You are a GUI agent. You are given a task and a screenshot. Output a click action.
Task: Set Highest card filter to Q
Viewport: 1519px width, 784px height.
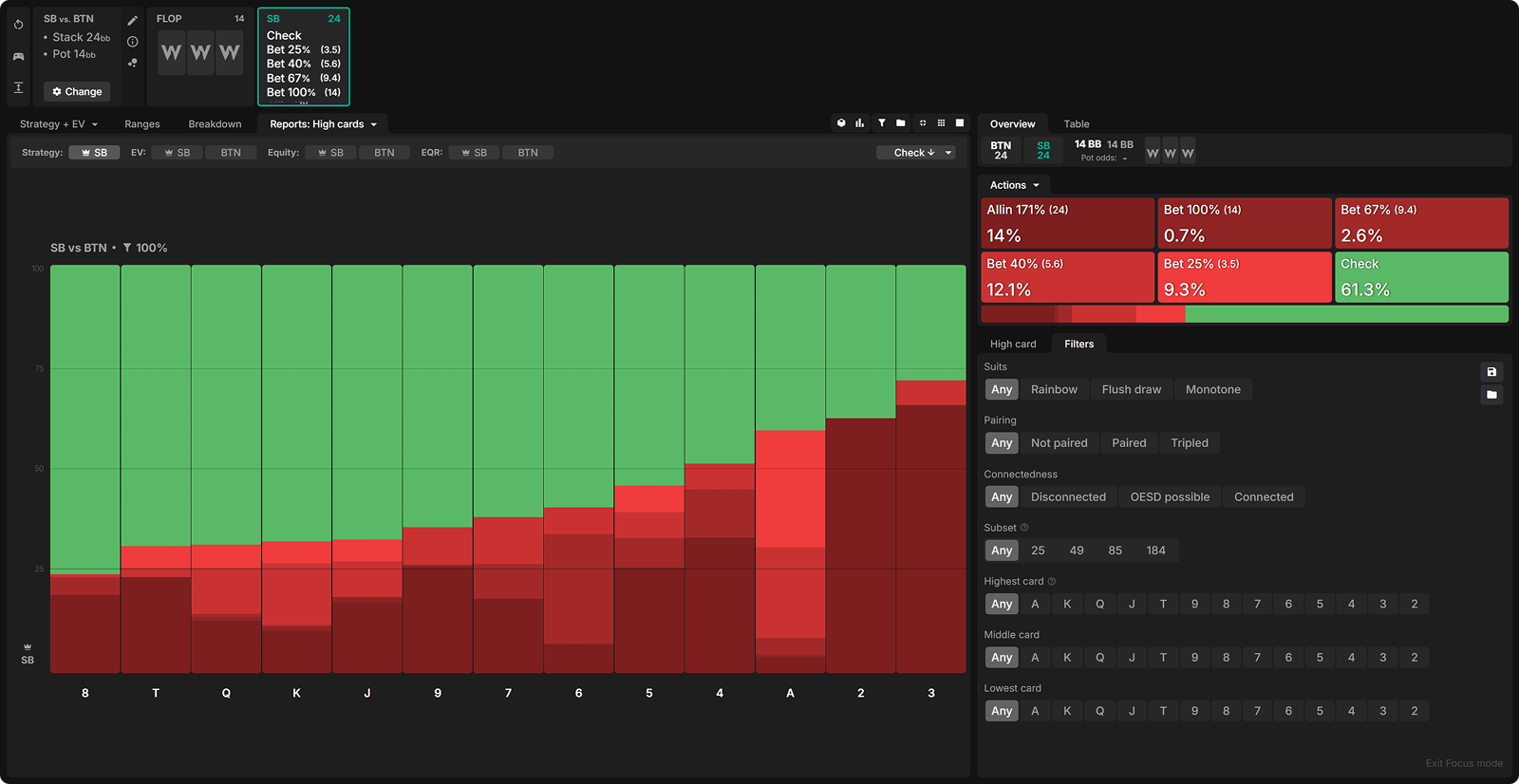[x=1099, y=605]
